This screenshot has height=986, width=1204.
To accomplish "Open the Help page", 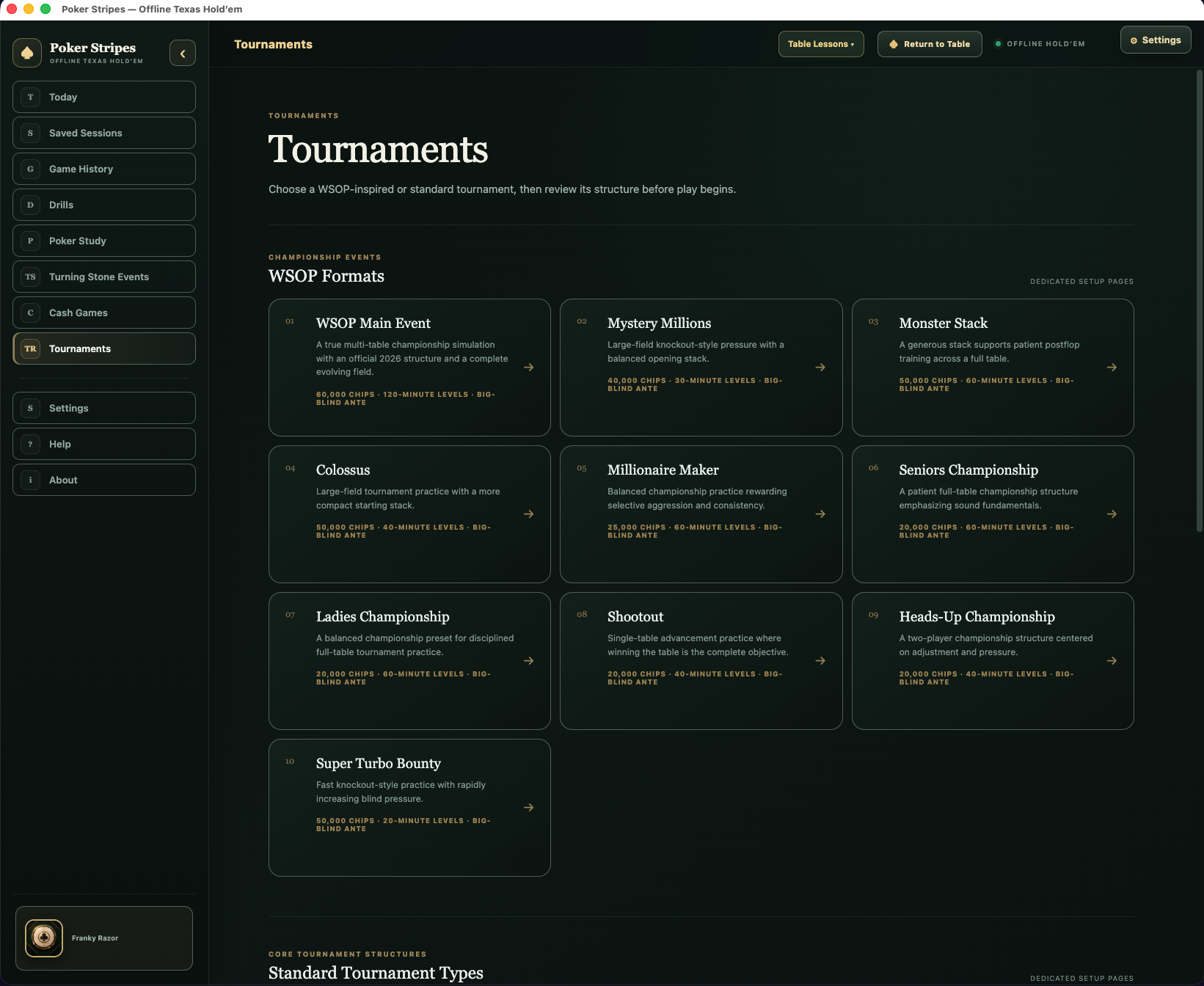I will 104,444.
